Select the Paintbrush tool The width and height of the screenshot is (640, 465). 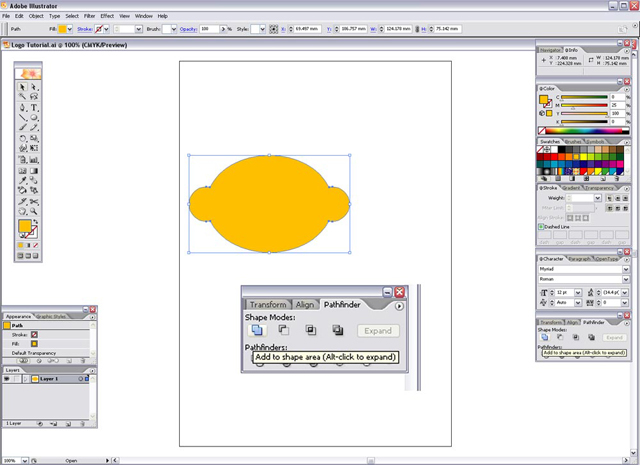coord(22,127)
